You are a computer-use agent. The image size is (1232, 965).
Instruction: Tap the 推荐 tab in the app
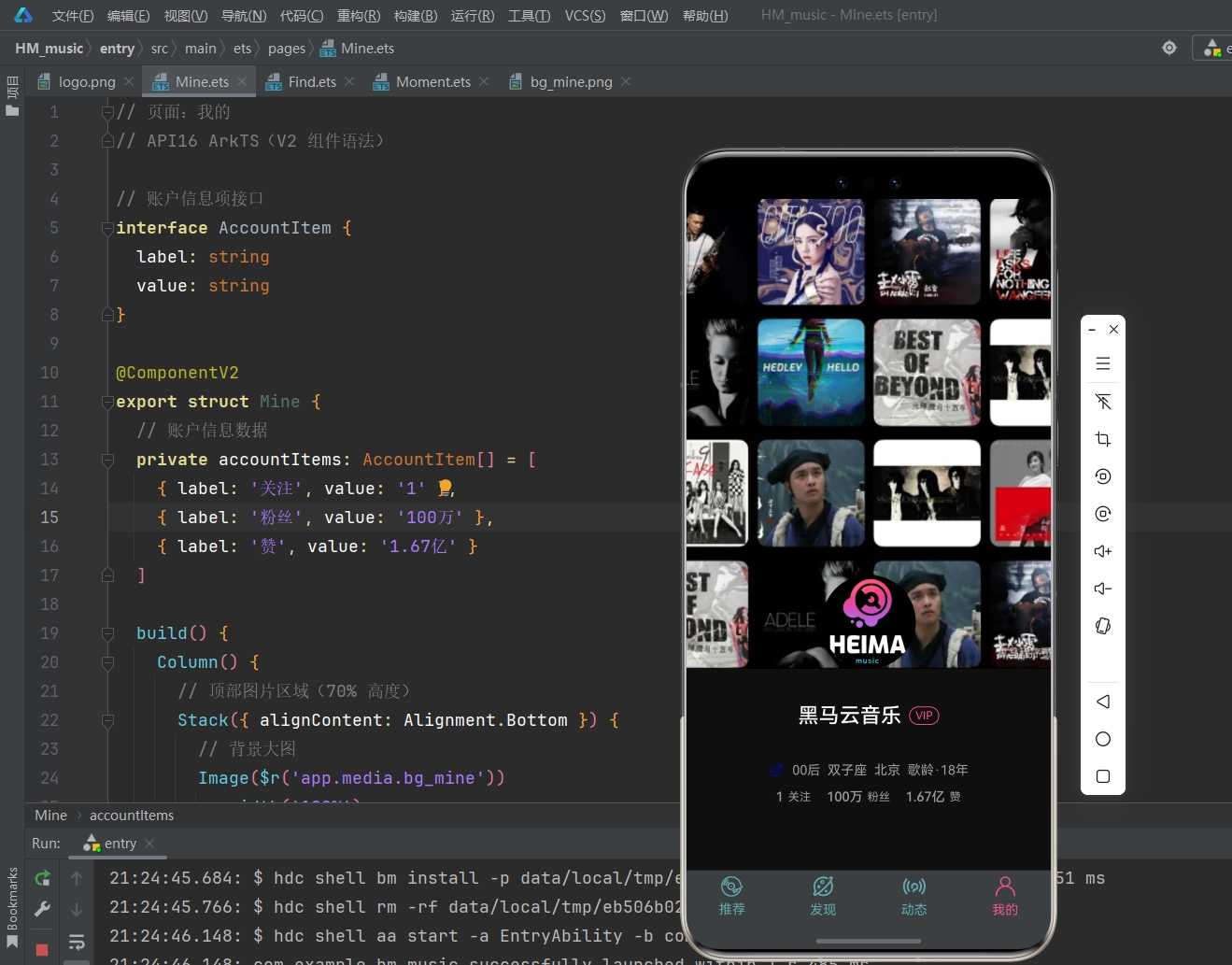[731, 896]
